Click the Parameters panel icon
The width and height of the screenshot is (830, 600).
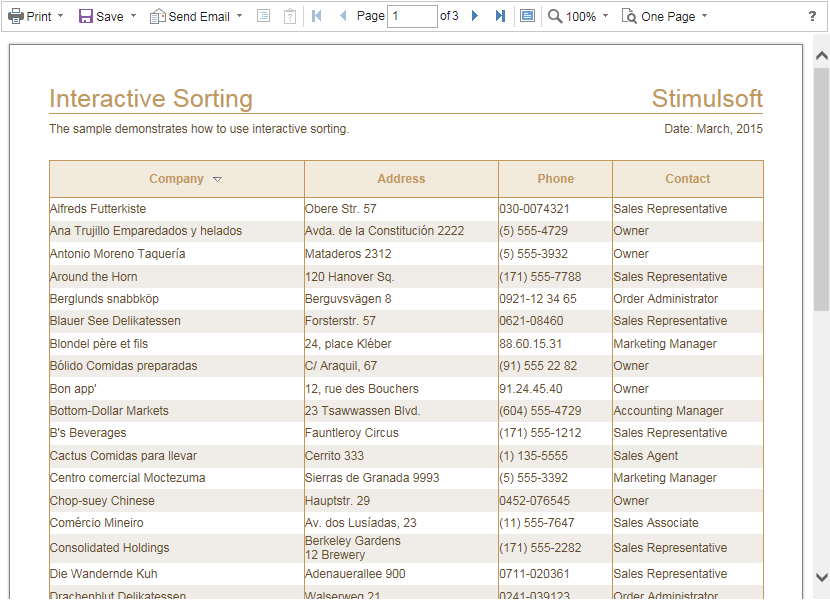290,16
